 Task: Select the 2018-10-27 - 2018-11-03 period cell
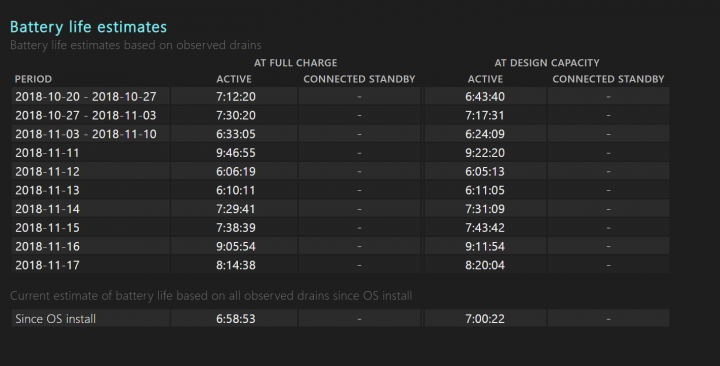[x=90, y=115]
